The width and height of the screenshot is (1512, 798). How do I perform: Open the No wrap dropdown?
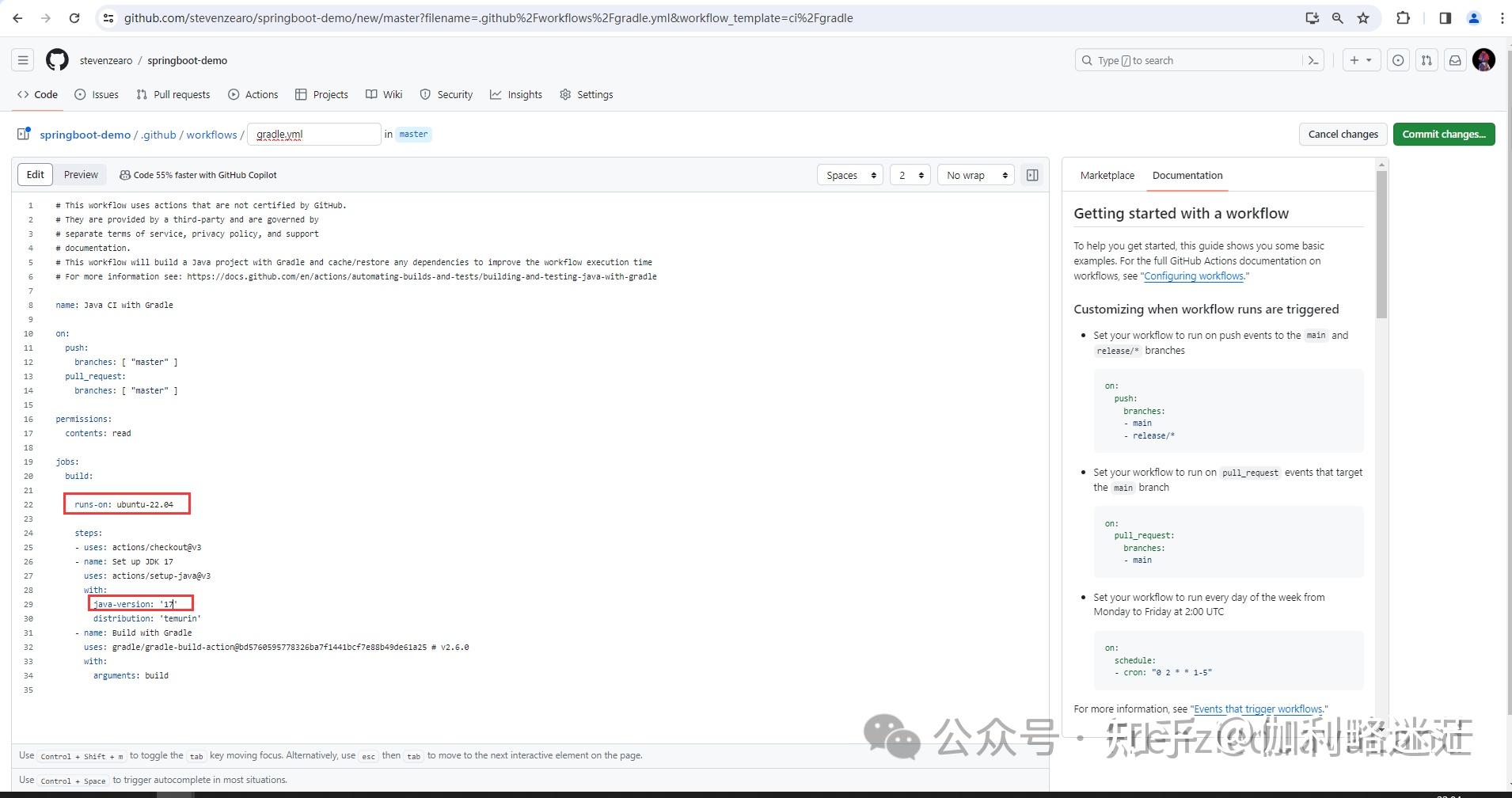tap(975, 174)
